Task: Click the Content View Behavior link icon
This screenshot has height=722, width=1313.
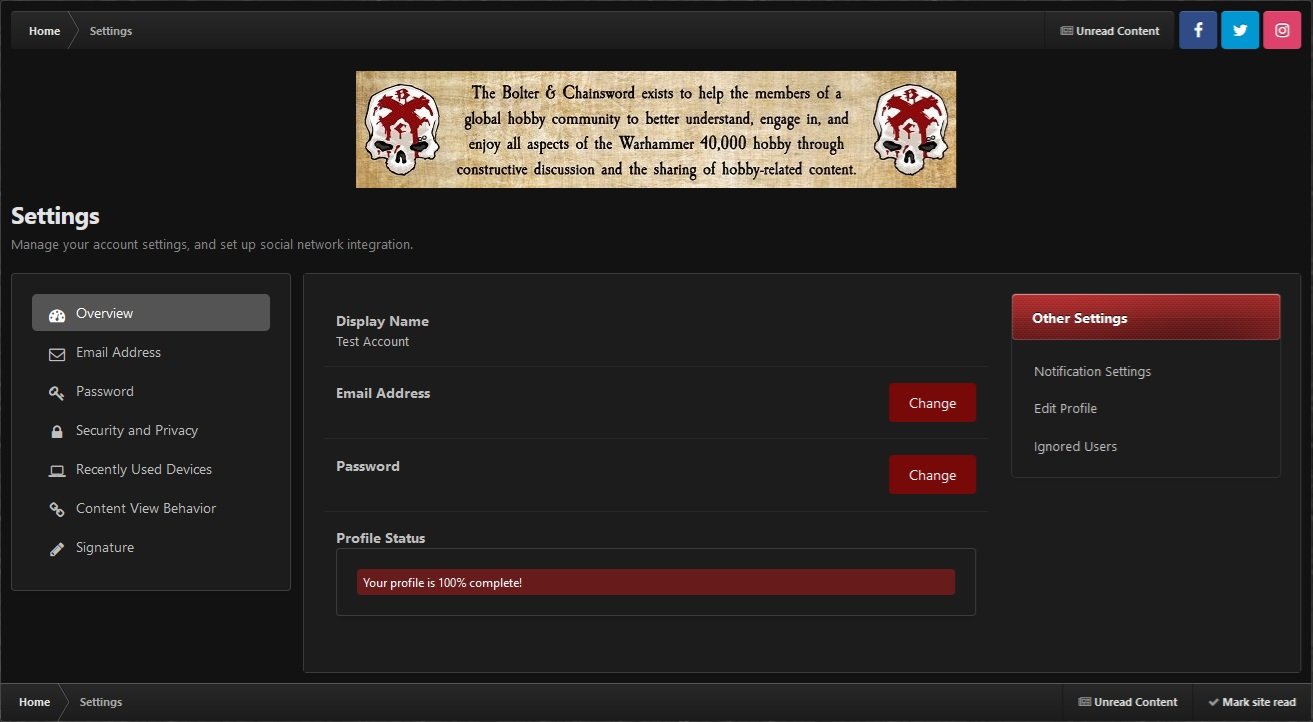Action: (x=57, y=509)
